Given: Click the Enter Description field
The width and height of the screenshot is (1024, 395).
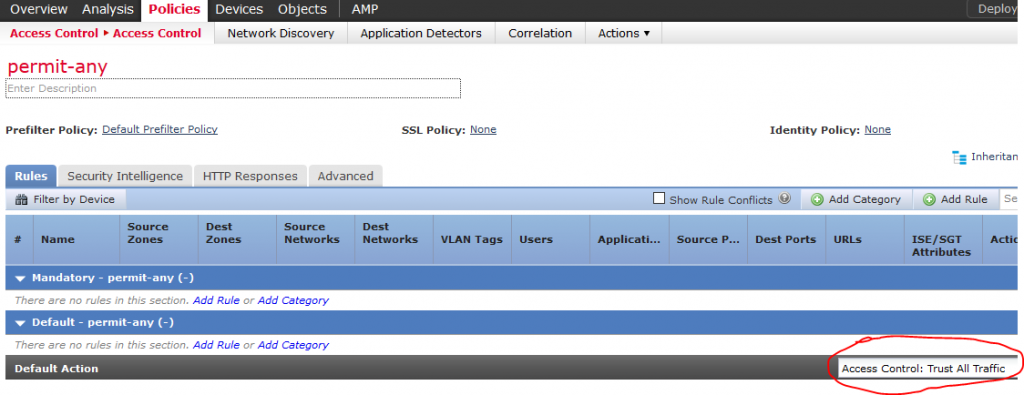Looking at the screenshot, I should coord(233,88).
